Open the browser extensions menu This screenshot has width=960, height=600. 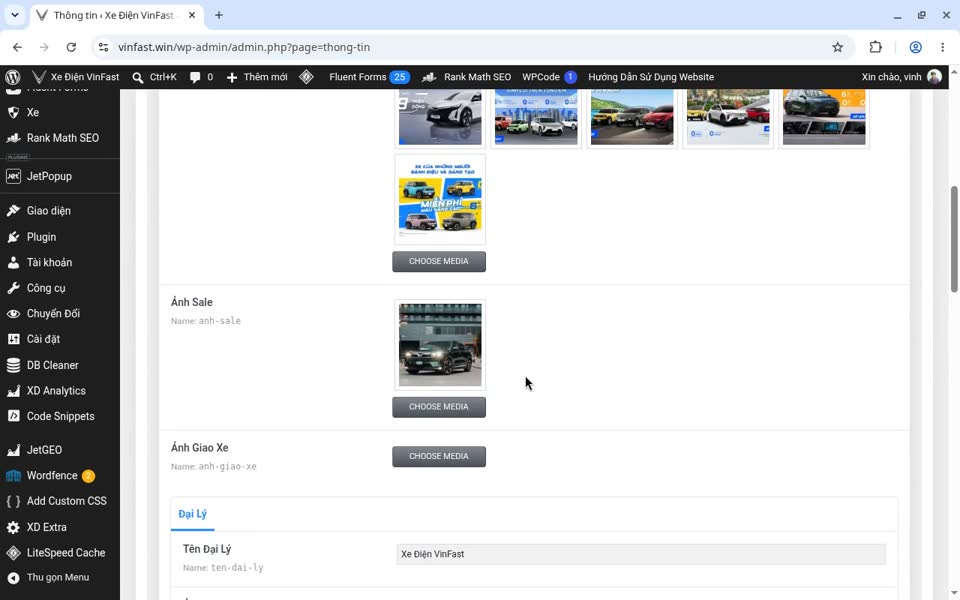pyautogui.click(x=876, y=47)
